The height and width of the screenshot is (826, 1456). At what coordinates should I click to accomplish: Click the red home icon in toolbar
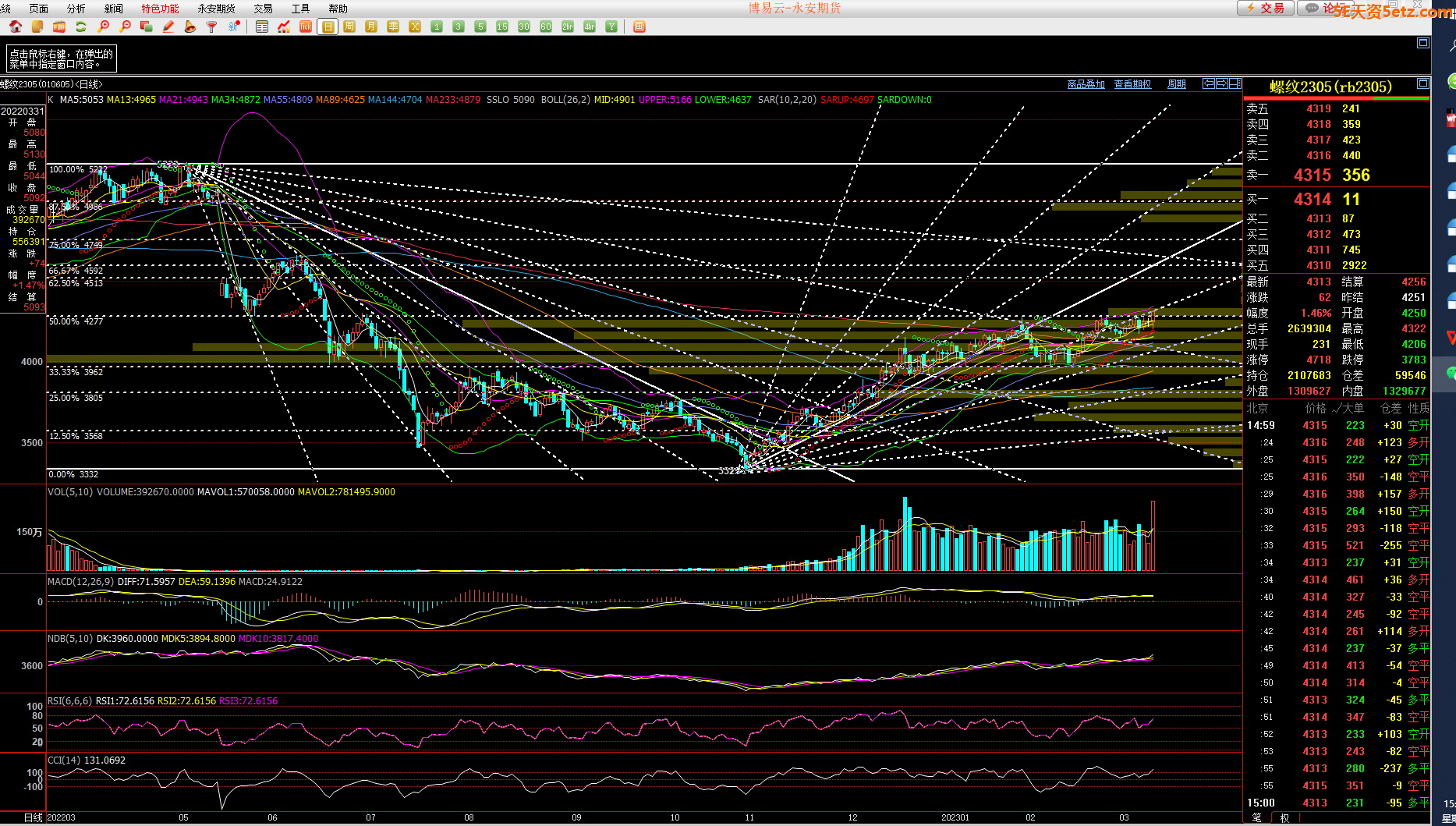point(16,27)
